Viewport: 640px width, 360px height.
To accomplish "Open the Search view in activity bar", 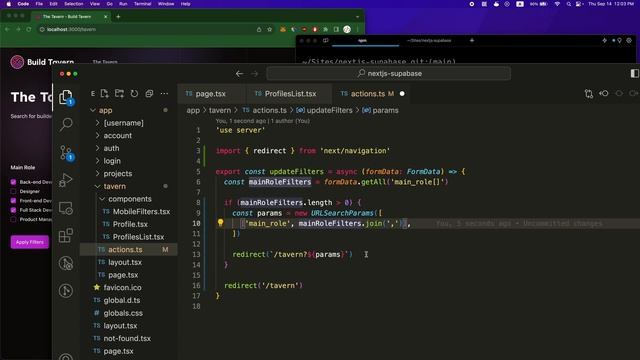I will point(66,124).
